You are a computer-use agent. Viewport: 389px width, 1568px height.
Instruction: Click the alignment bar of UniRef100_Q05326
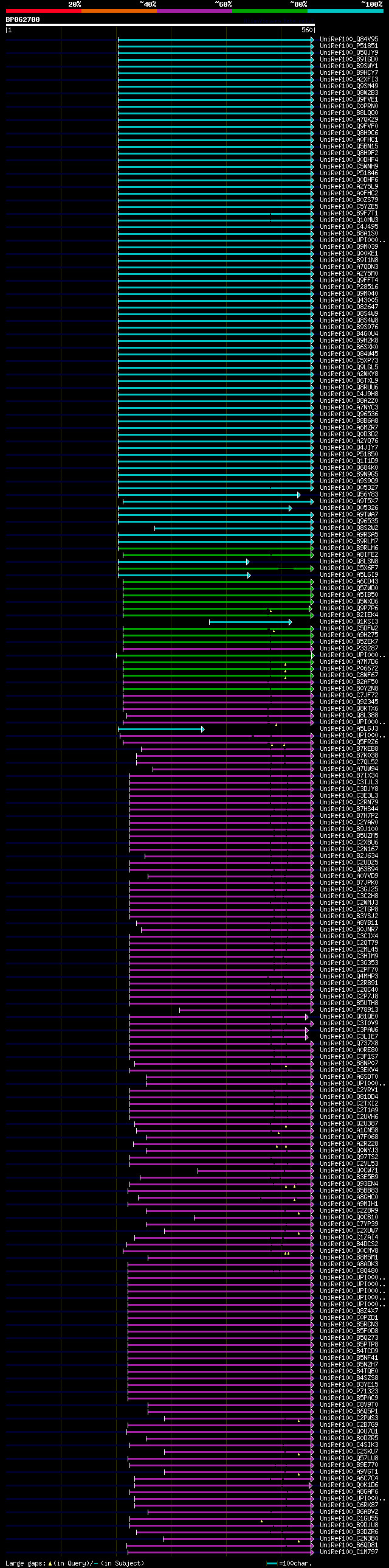(205, 508)
